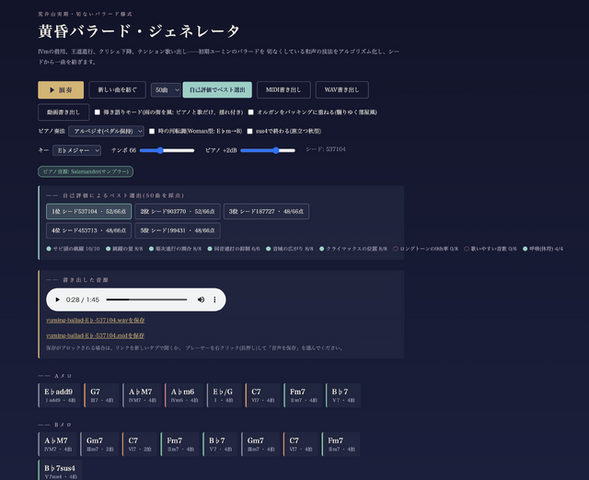Select the A♭m6 chord card
Screen dimensions: 589x480
click(184, 395)
